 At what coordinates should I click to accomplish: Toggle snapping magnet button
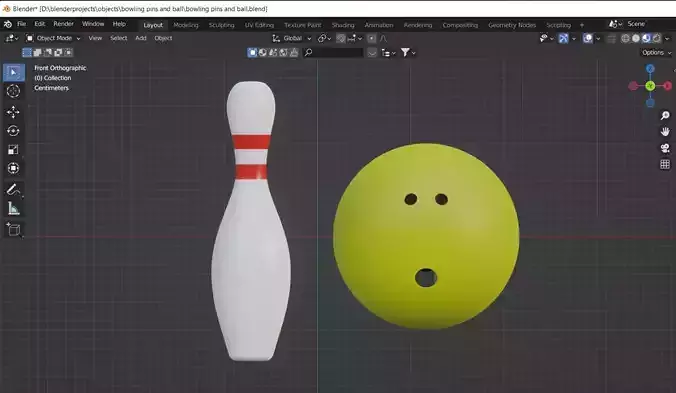click(341, 38)
